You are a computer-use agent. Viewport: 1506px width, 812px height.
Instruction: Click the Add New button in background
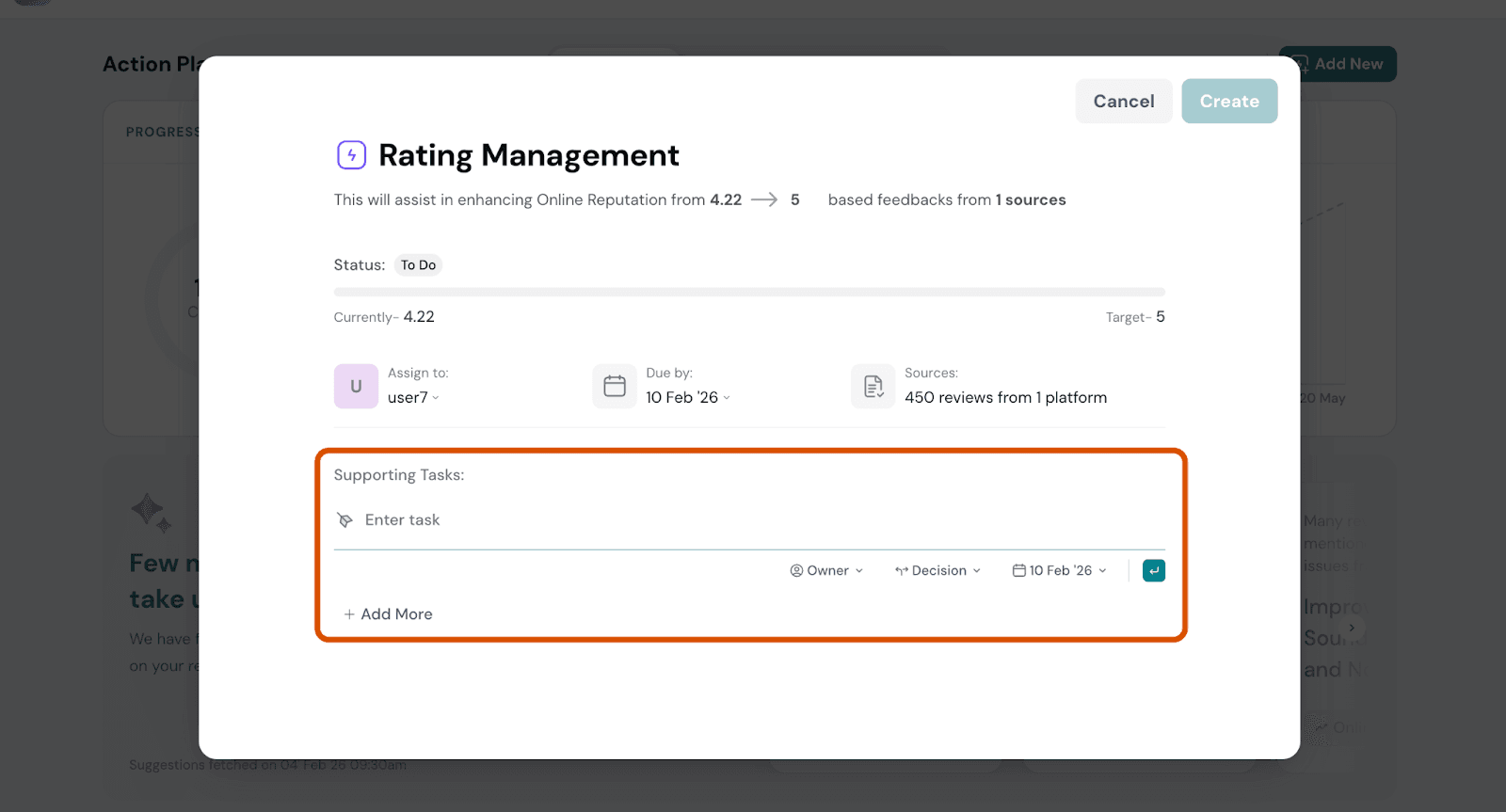[x=1338, y=64]
